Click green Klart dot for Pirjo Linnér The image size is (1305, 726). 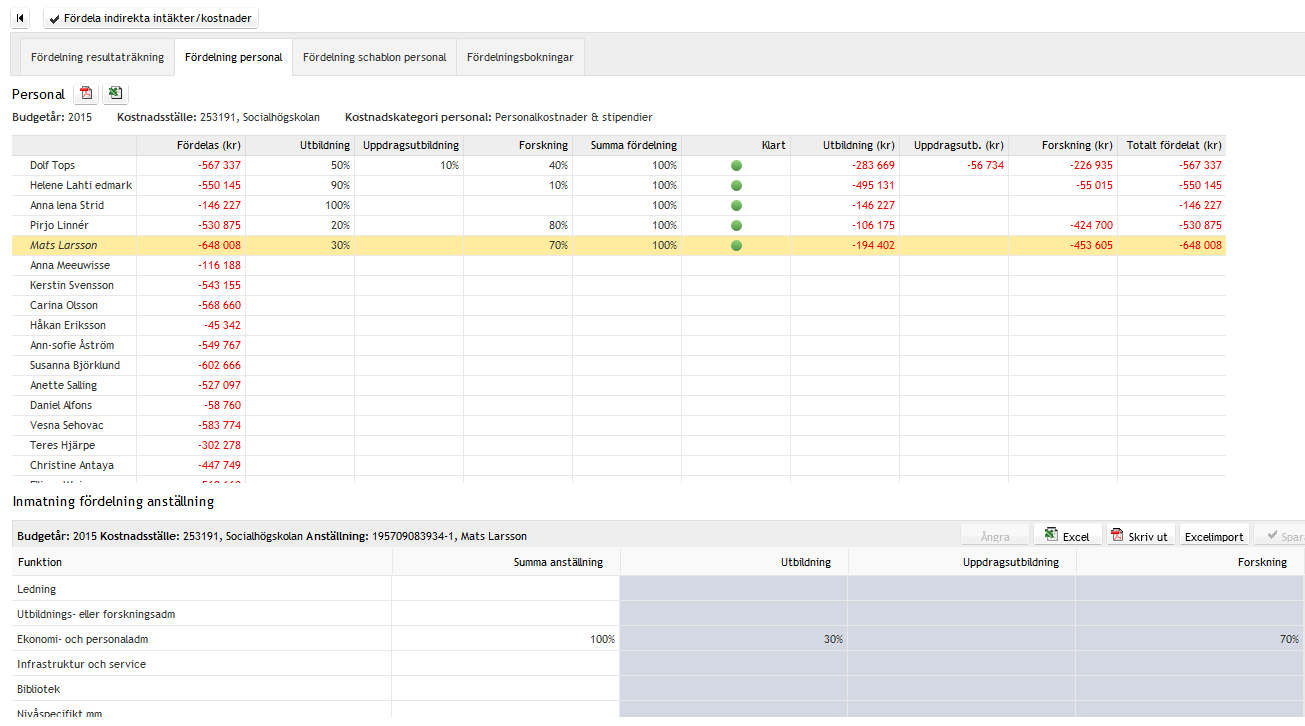(x=736, y=225)
